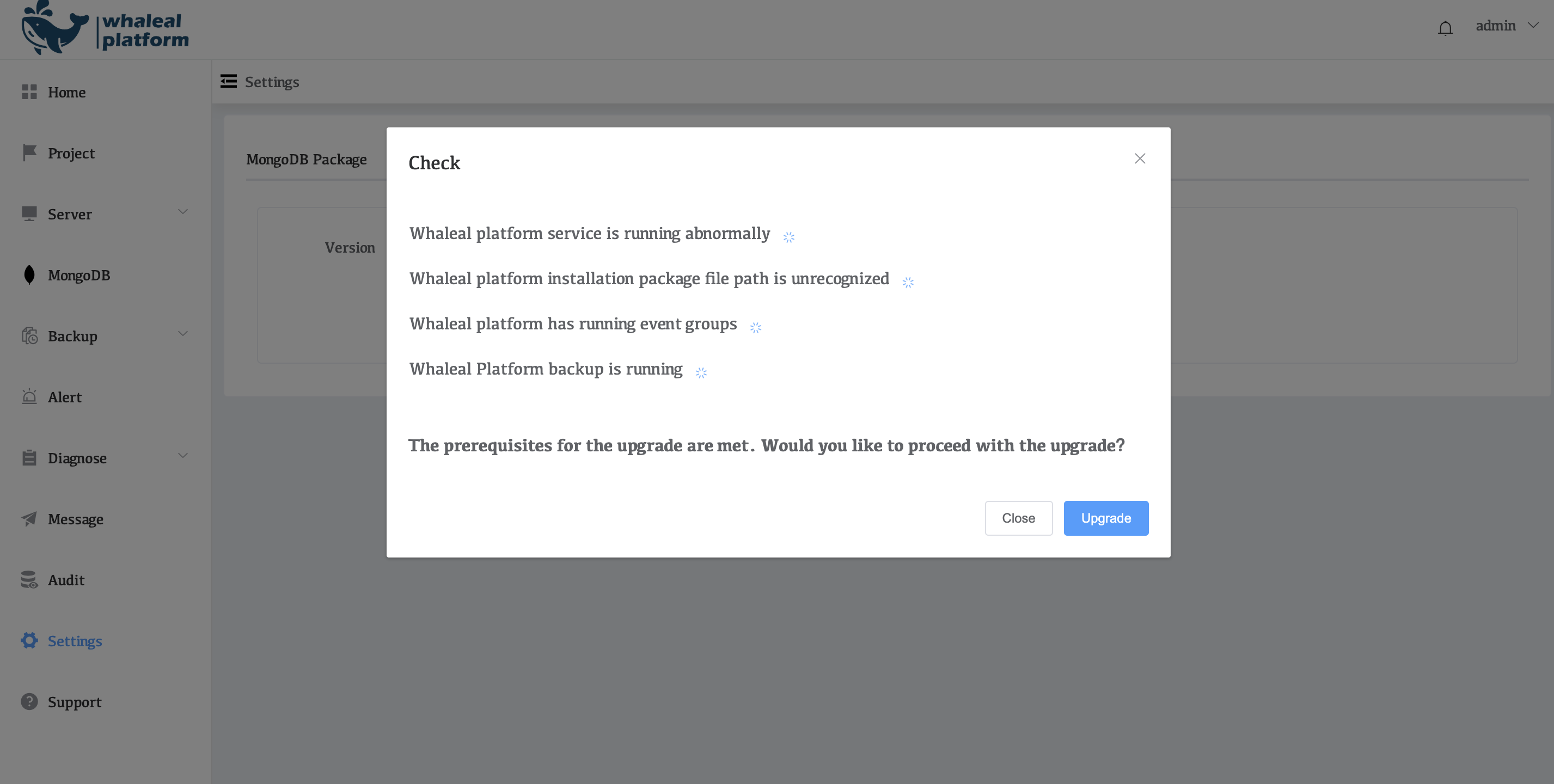This screenshot has height=784, width=1554.
Task: Expand the Server submenu chevron
Action: [183, 212]
